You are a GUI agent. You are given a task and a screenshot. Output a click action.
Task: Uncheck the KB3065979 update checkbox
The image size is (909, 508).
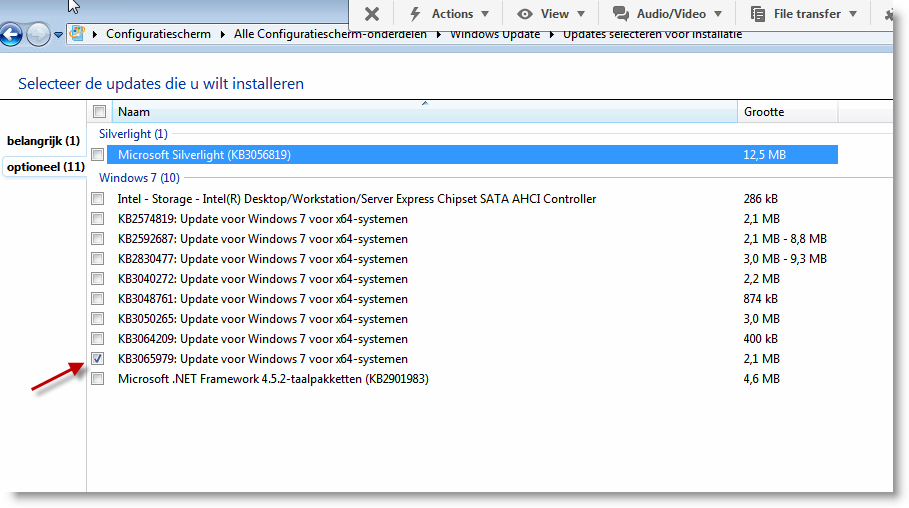pos(97,359)
